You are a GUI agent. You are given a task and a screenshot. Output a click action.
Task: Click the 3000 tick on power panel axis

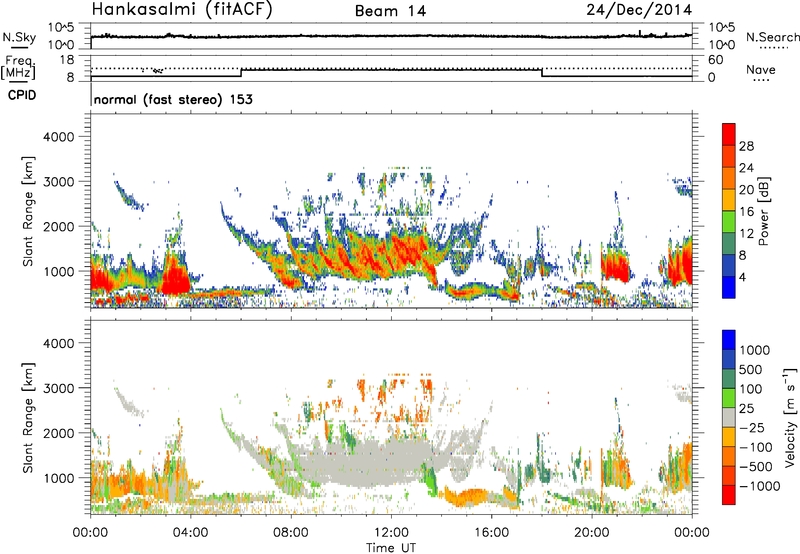[59, 182]
